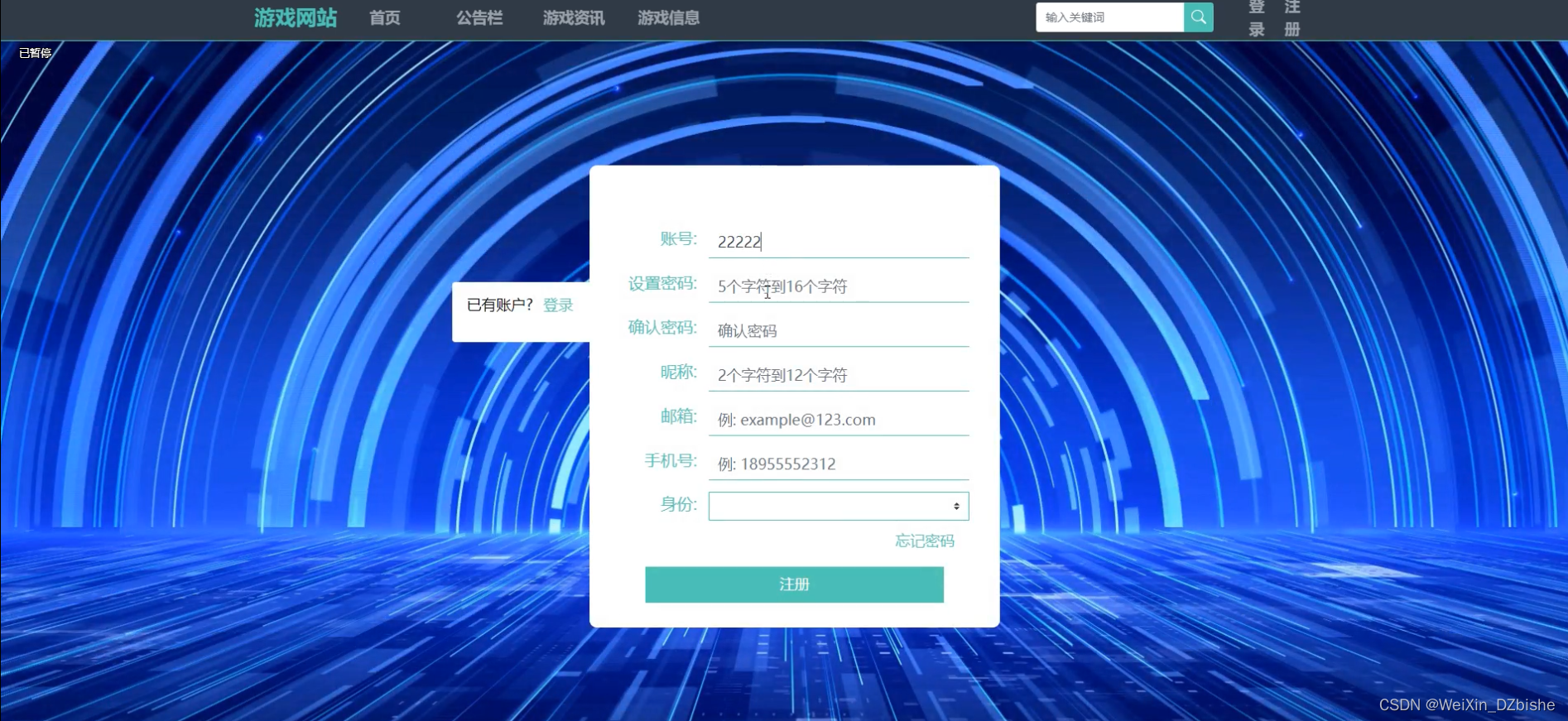1568x721 pixels.
Task: Click the 手机号 input field
Action: (x=839, y=464)
